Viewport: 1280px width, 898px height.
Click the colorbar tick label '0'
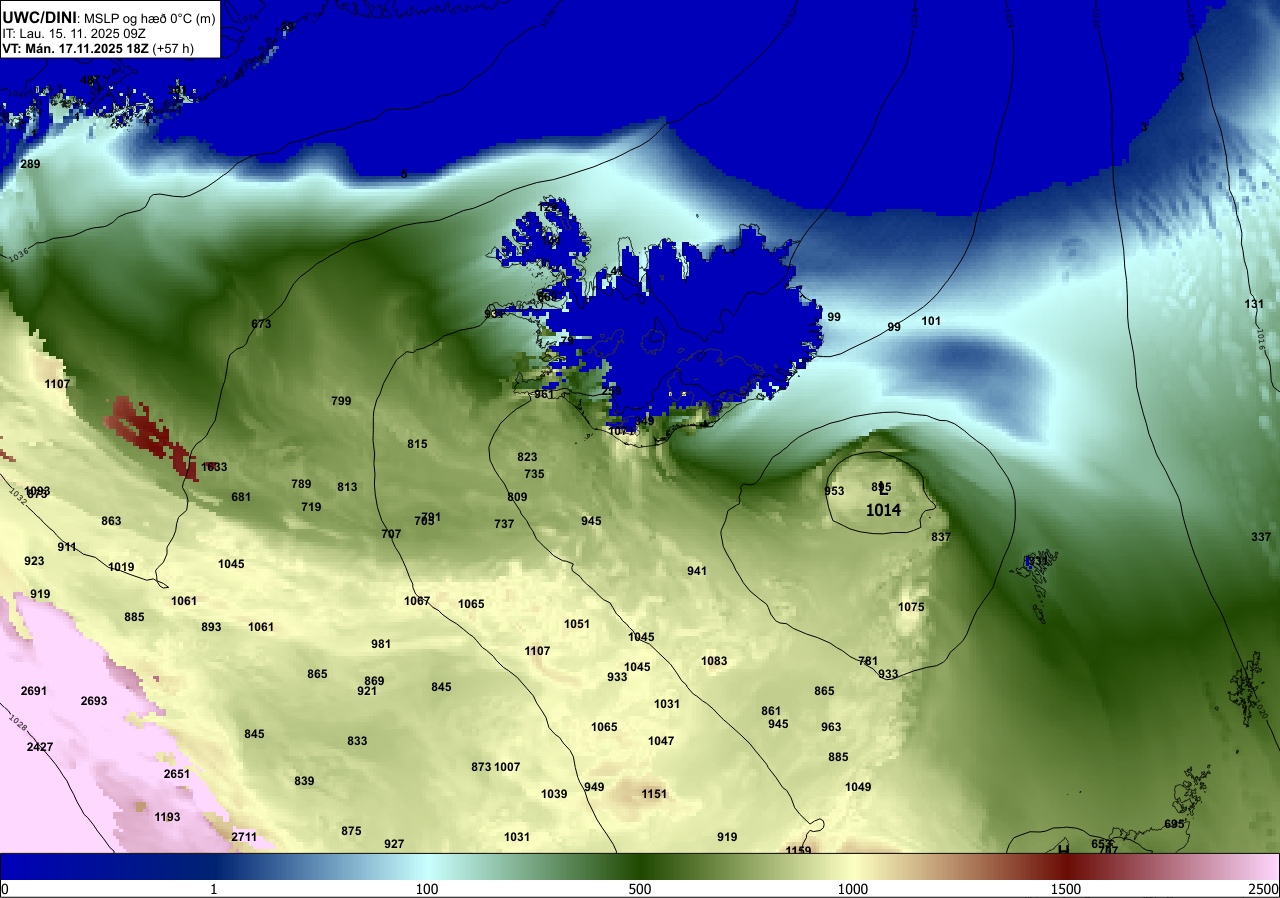4,889
